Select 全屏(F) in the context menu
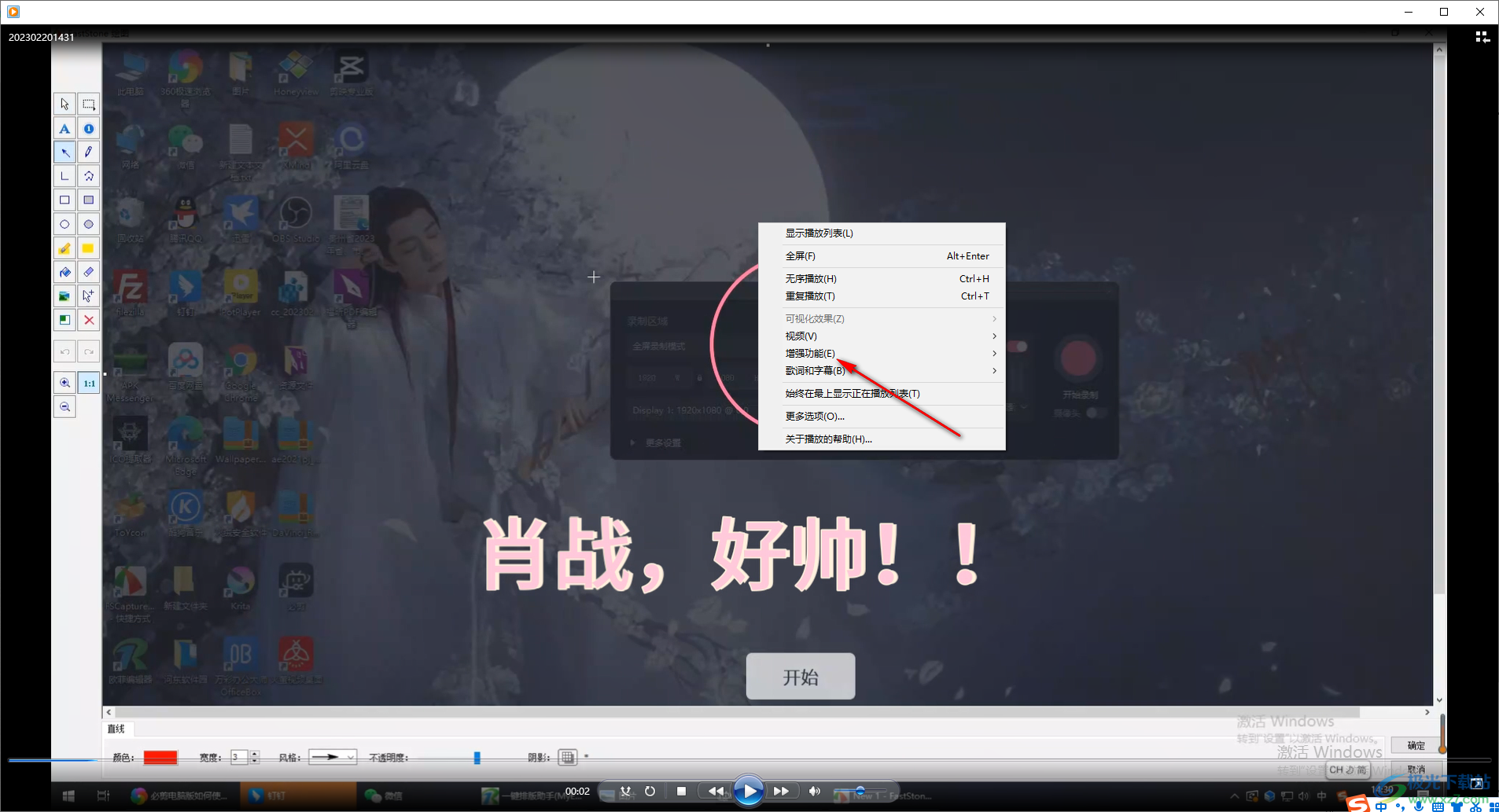 click(882, 255)
